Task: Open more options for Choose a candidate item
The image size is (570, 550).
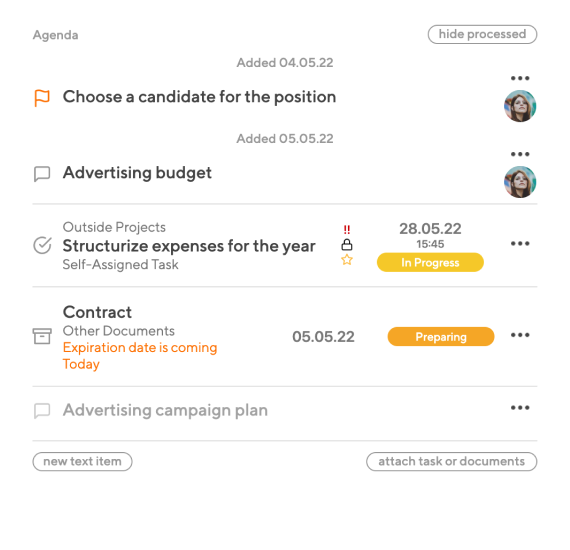Action: pos(520,78)
